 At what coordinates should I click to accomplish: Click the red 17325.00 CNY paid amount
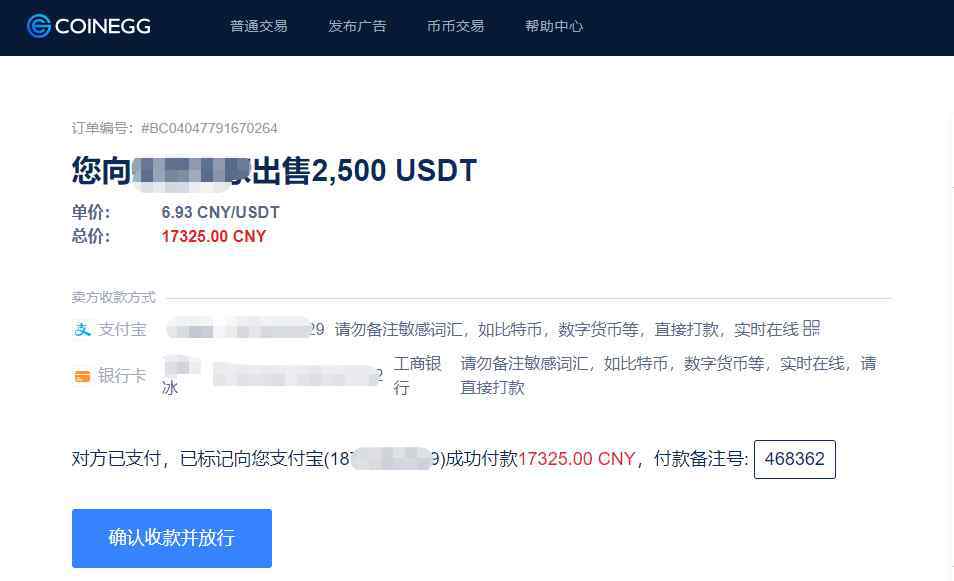click(x=577, y=459)
